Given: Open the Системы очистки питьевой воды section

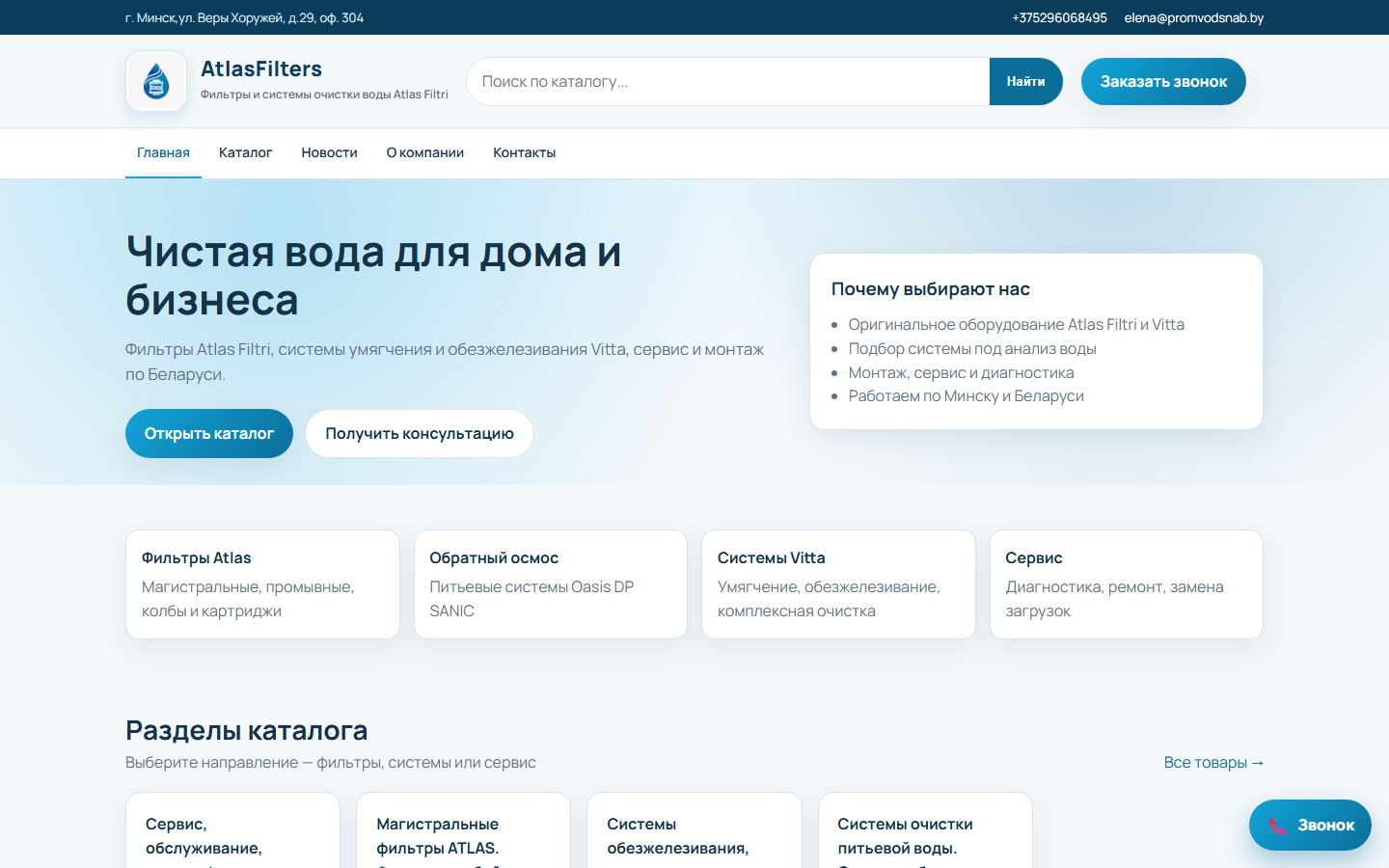Looking at the screenshot, I should pyautogui.click(x=925, y=831).
